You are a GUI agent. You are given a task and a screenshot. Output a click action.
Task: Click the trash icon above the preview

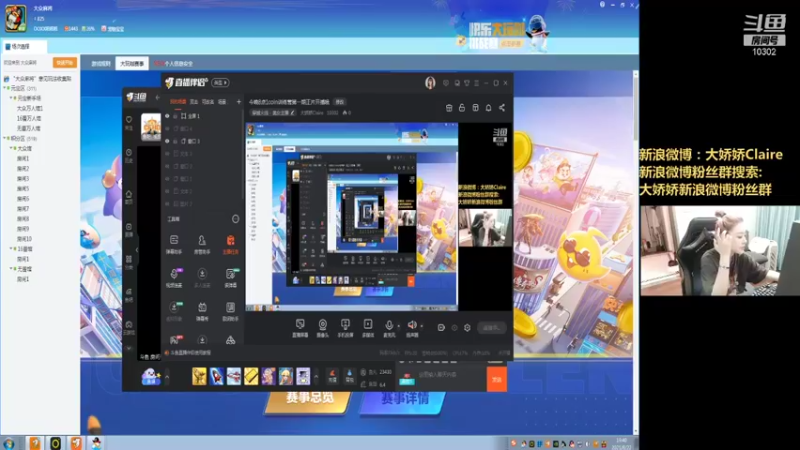(449, 108)
